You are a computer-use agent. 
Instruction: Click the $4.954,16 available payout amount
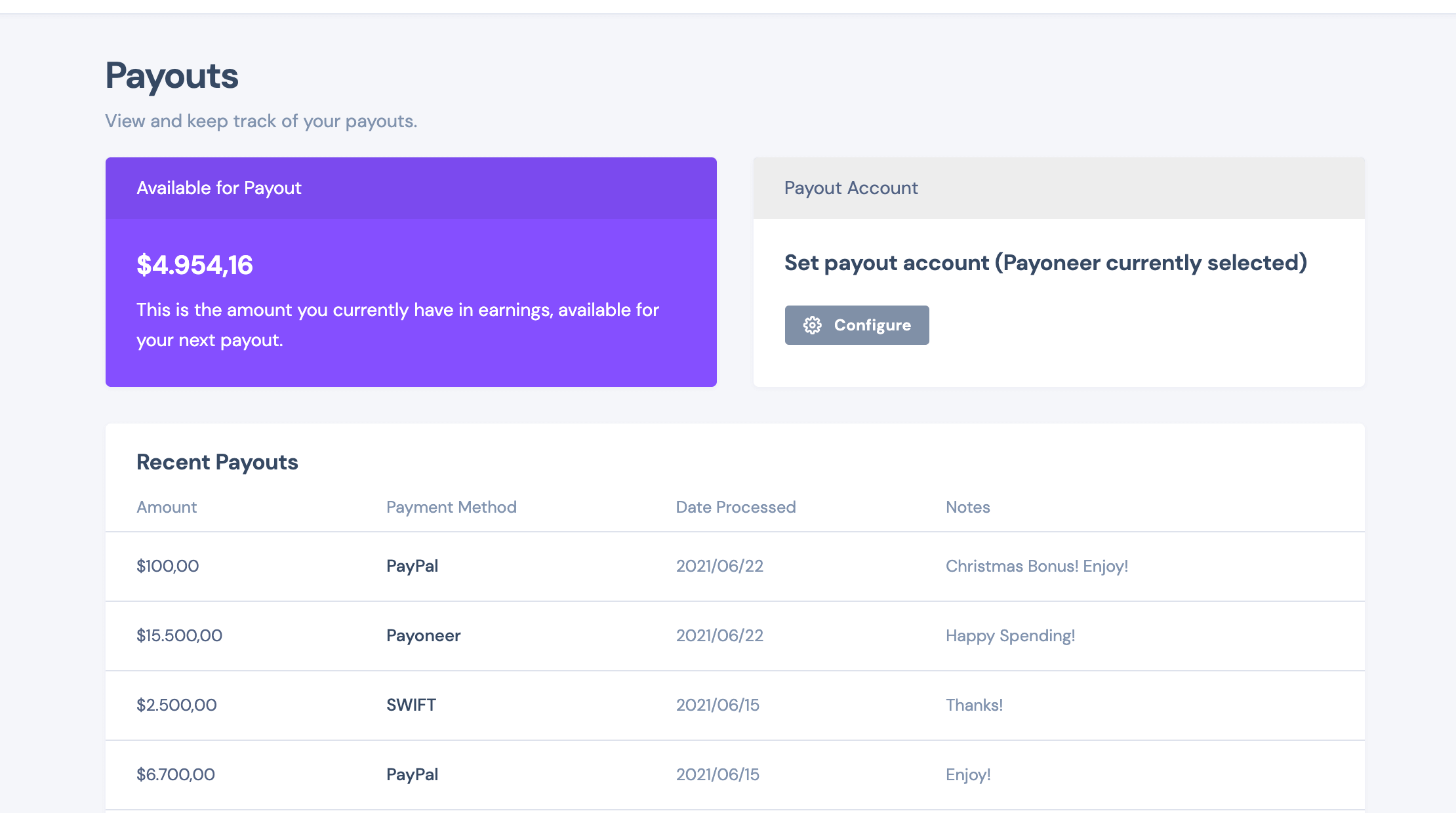click(x=194, y=265)
